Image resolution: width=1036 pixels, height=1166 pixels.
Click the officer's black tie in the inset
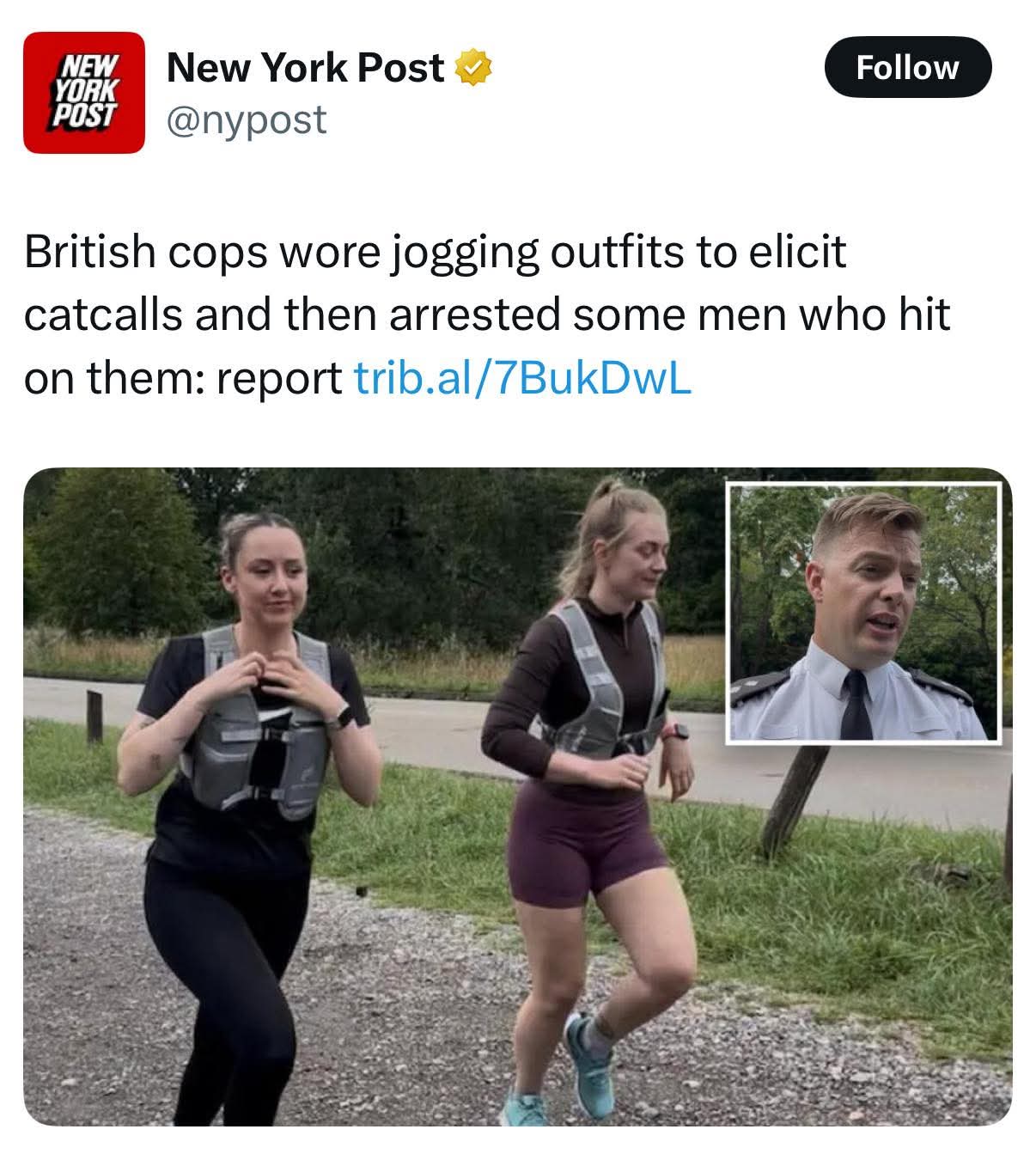point(856,705)
